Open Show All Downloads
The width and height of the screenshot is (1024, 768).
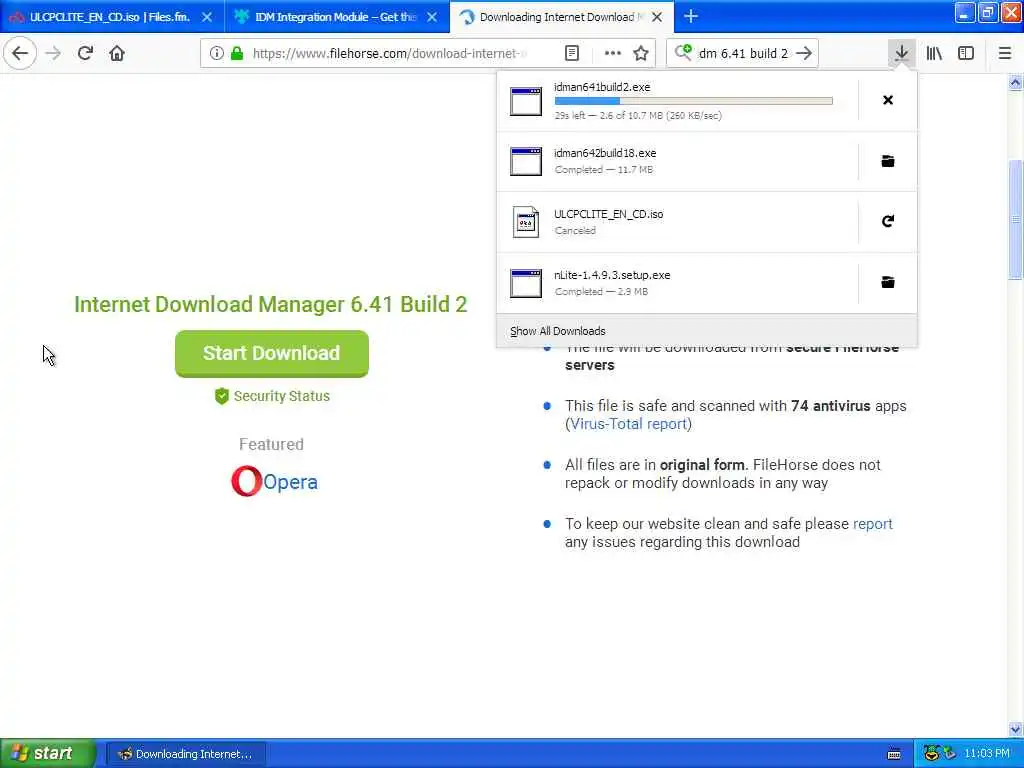[558, 331]
